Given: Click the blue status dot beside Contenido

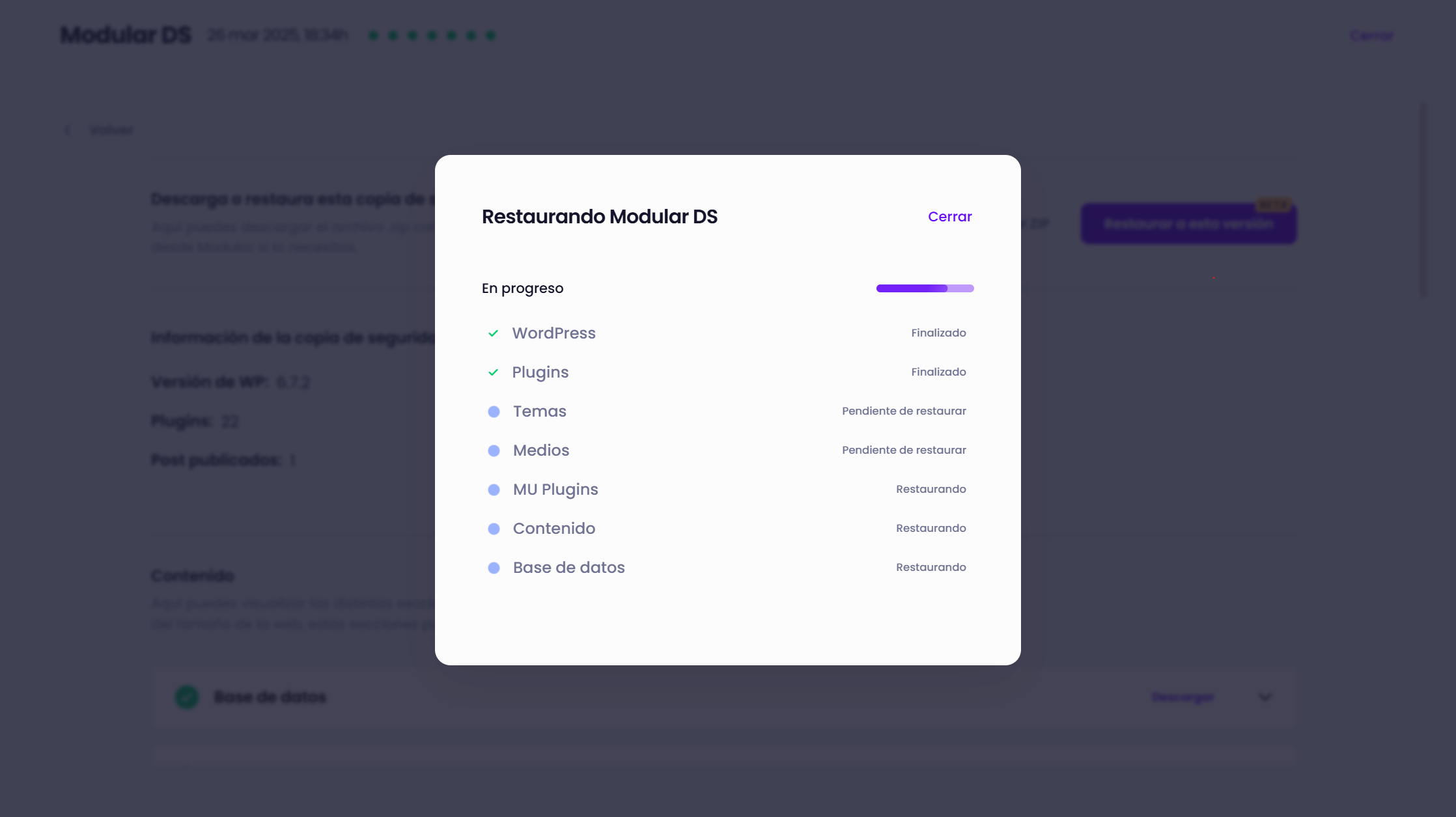Looking at the screenshot, I should 494,529.
